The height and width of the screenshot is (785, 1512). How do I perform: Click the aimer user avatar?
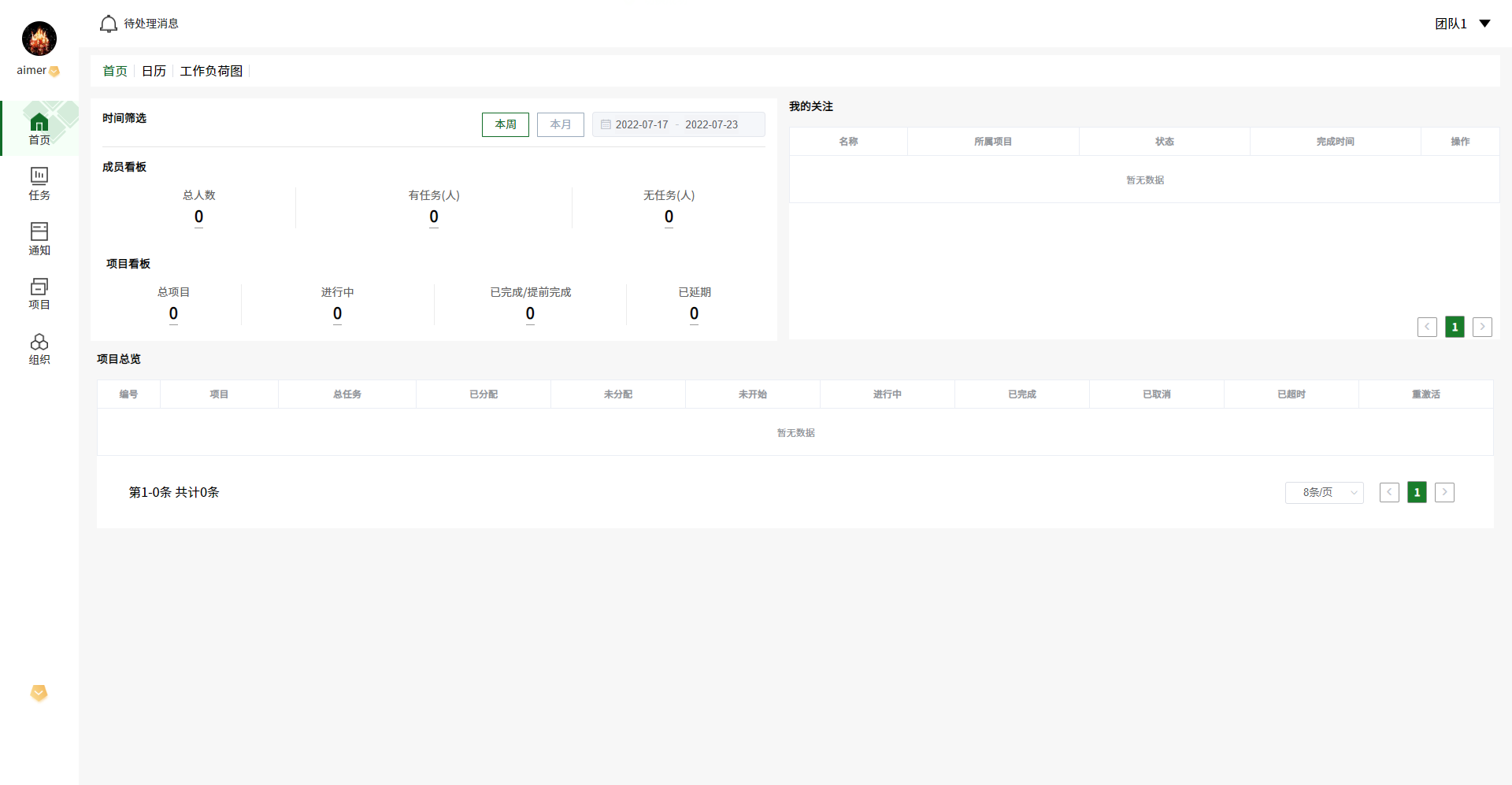point(39,39)
